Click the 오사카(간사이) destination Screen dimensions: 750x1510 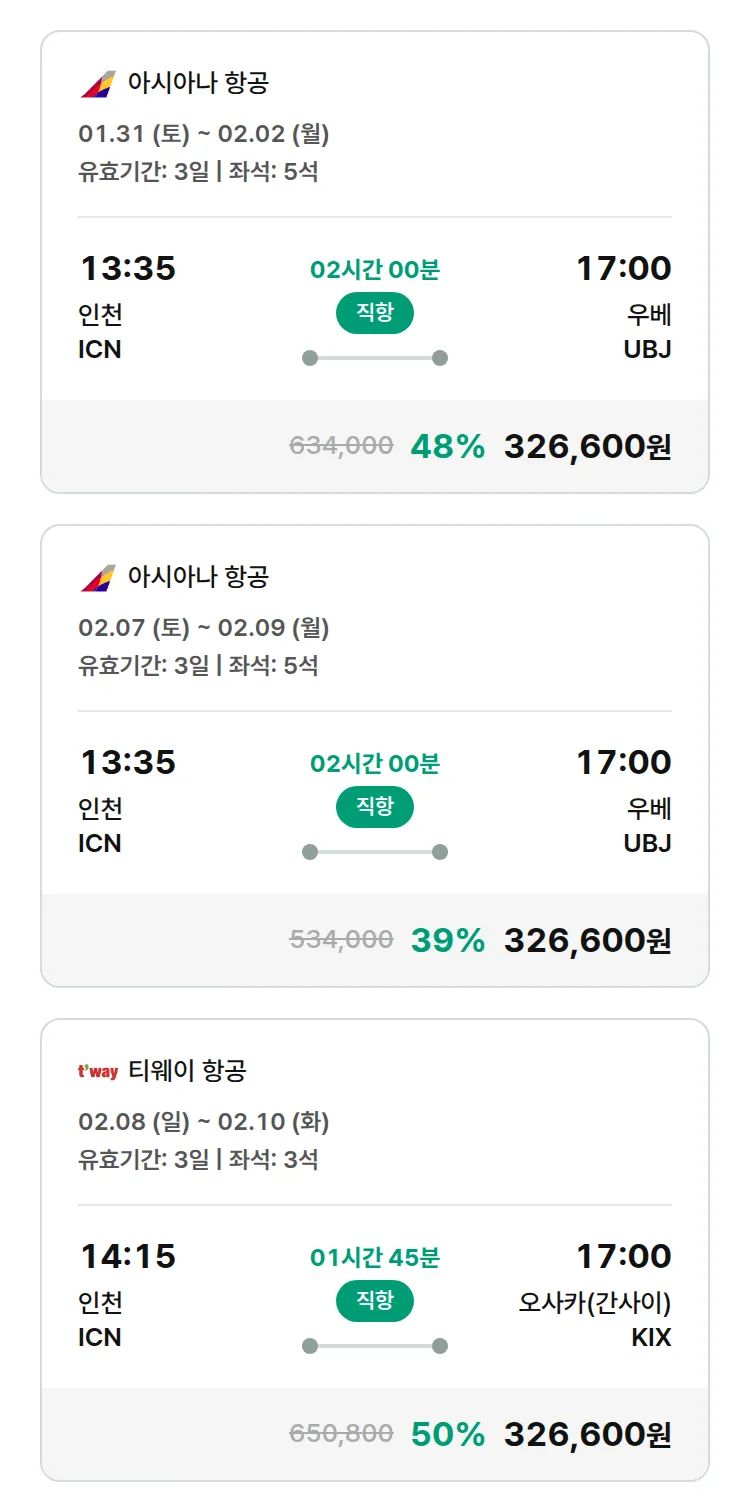coord(595,1303)
